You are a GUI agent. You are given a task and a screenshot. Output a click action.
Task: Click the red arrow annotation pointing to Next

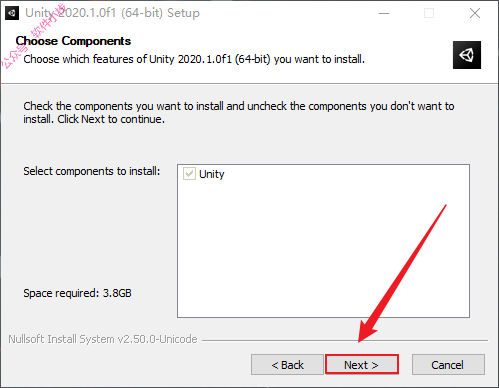pos(402,274)
